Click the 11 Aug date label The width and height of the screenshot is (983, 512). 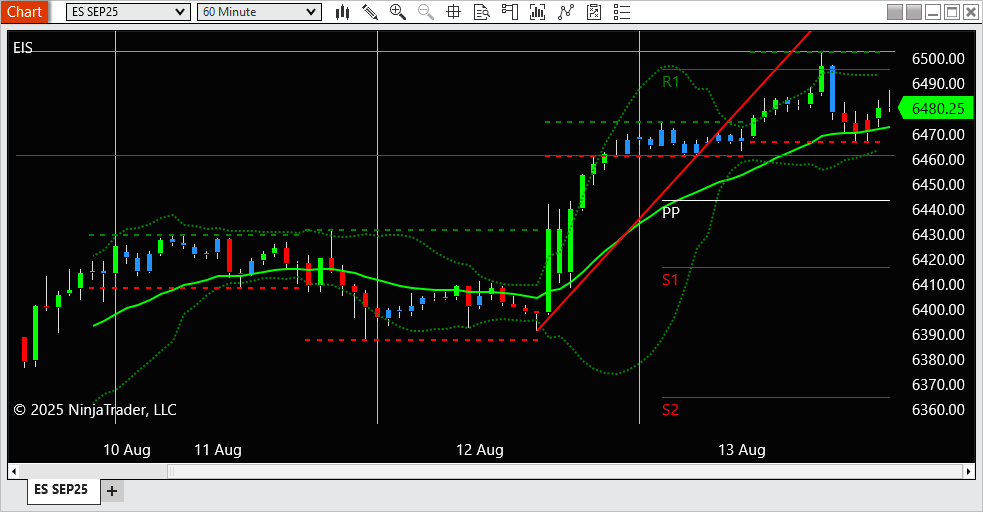[218, 450]
